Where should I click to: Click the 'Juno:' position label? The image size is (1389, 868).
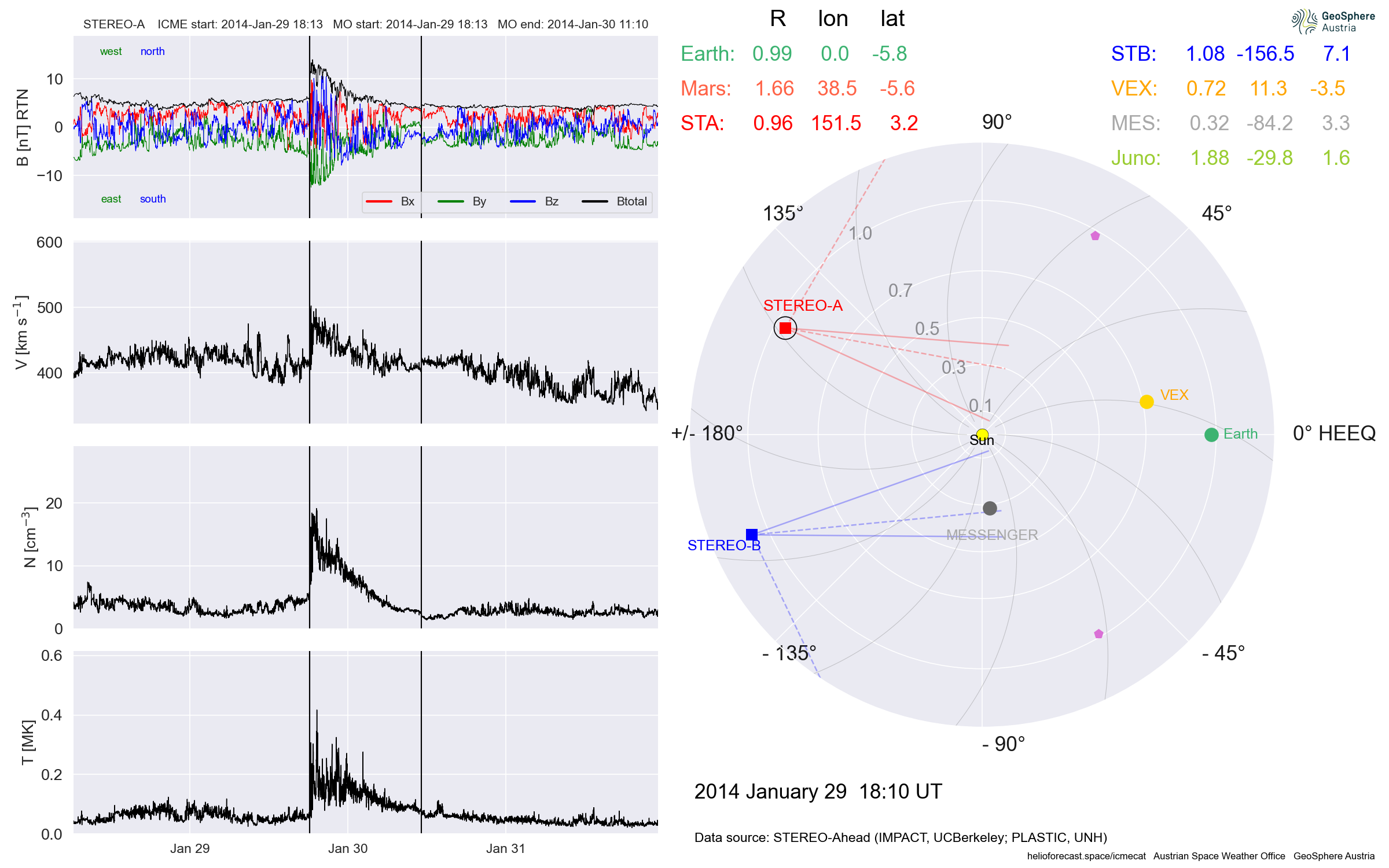(x=1136, y=158)
